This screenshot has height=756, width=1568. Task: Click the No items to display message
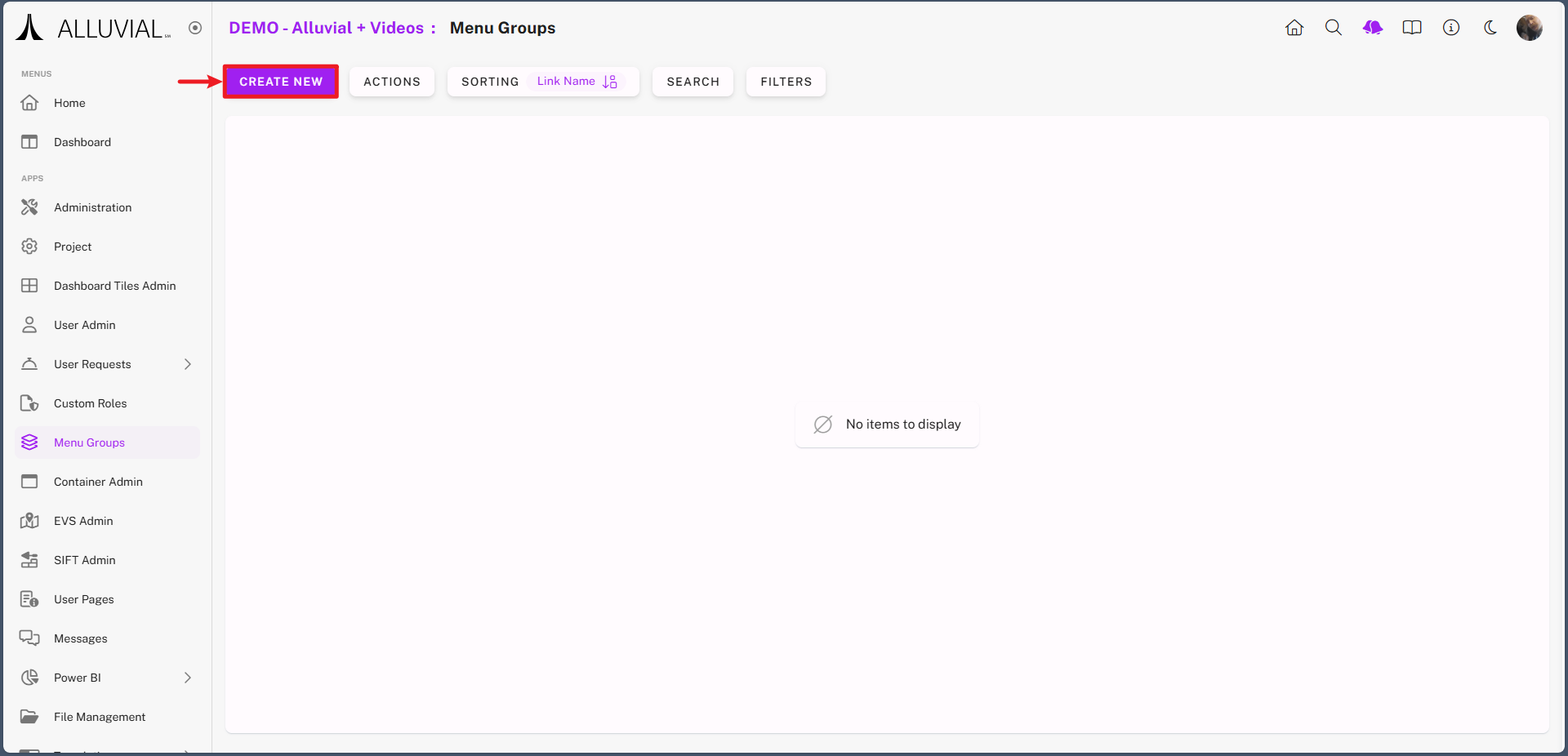tap(887, 425)
